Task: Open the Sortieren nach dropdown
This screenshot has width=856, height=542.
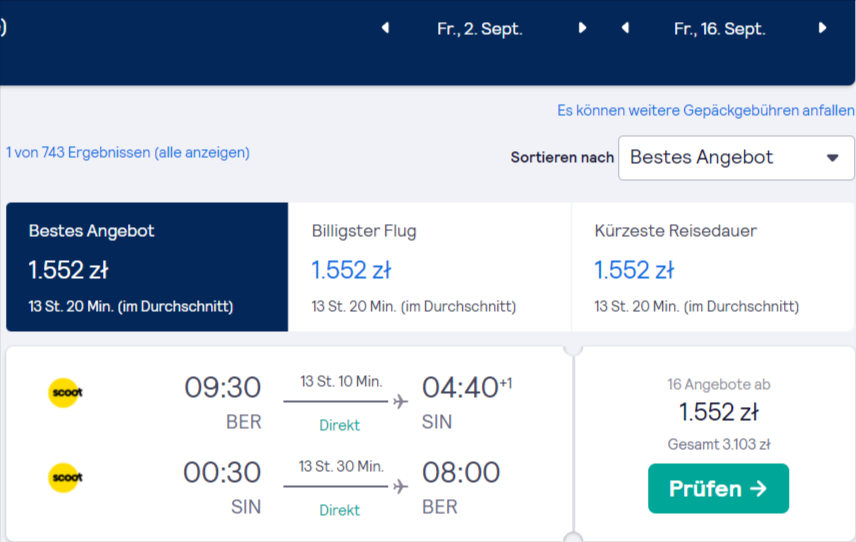Action: tap(736, 158)
